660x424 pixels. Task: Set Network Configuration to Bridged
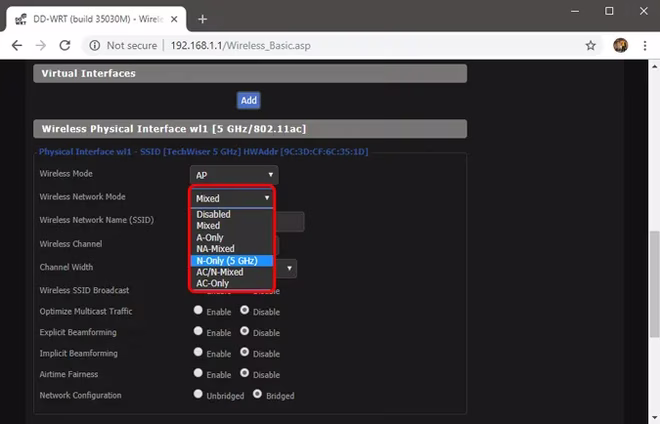pos(257,394)
